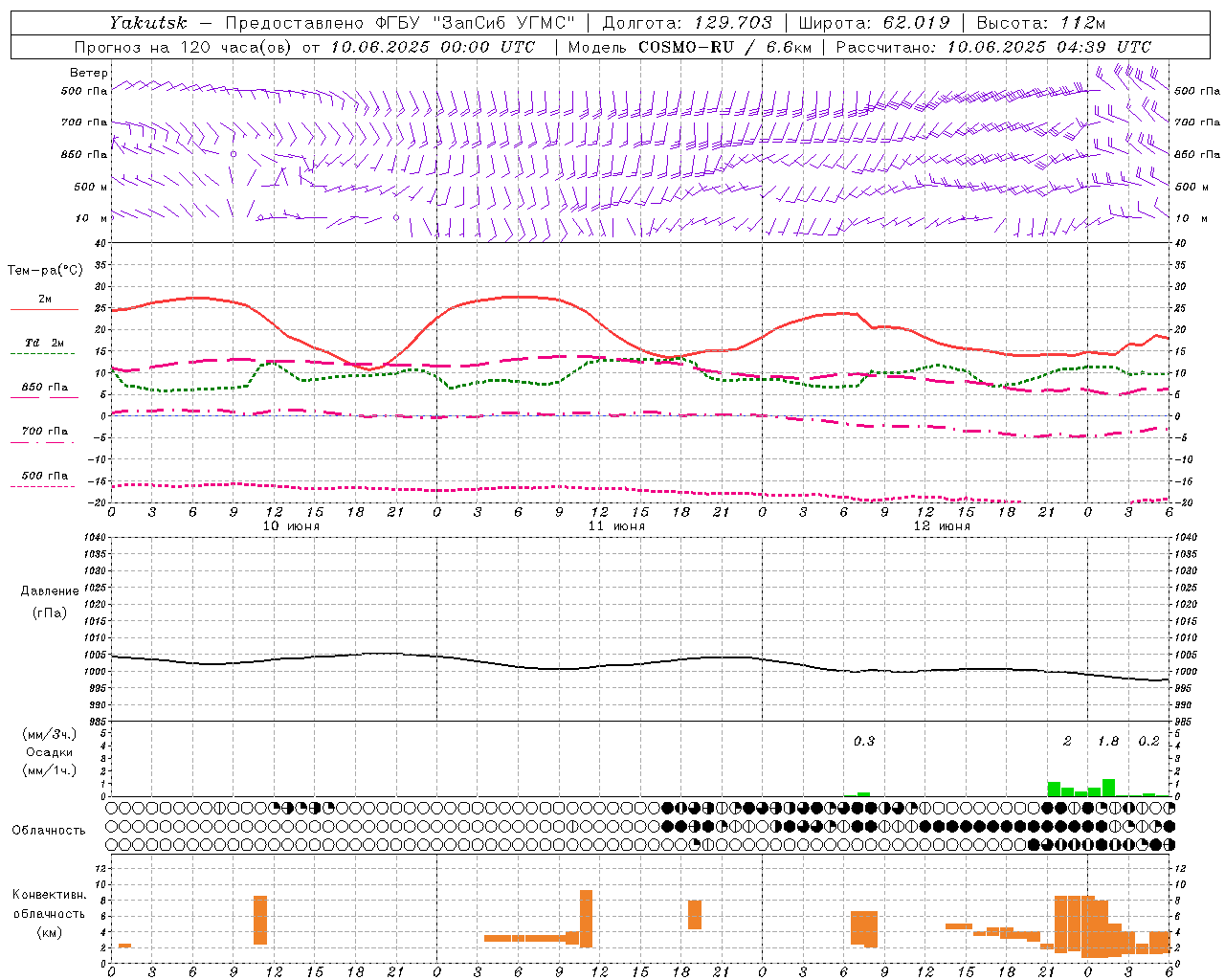Click the station name 'Yakutsk' in the header
1225x980 pixels.
[x=146, y=23]
